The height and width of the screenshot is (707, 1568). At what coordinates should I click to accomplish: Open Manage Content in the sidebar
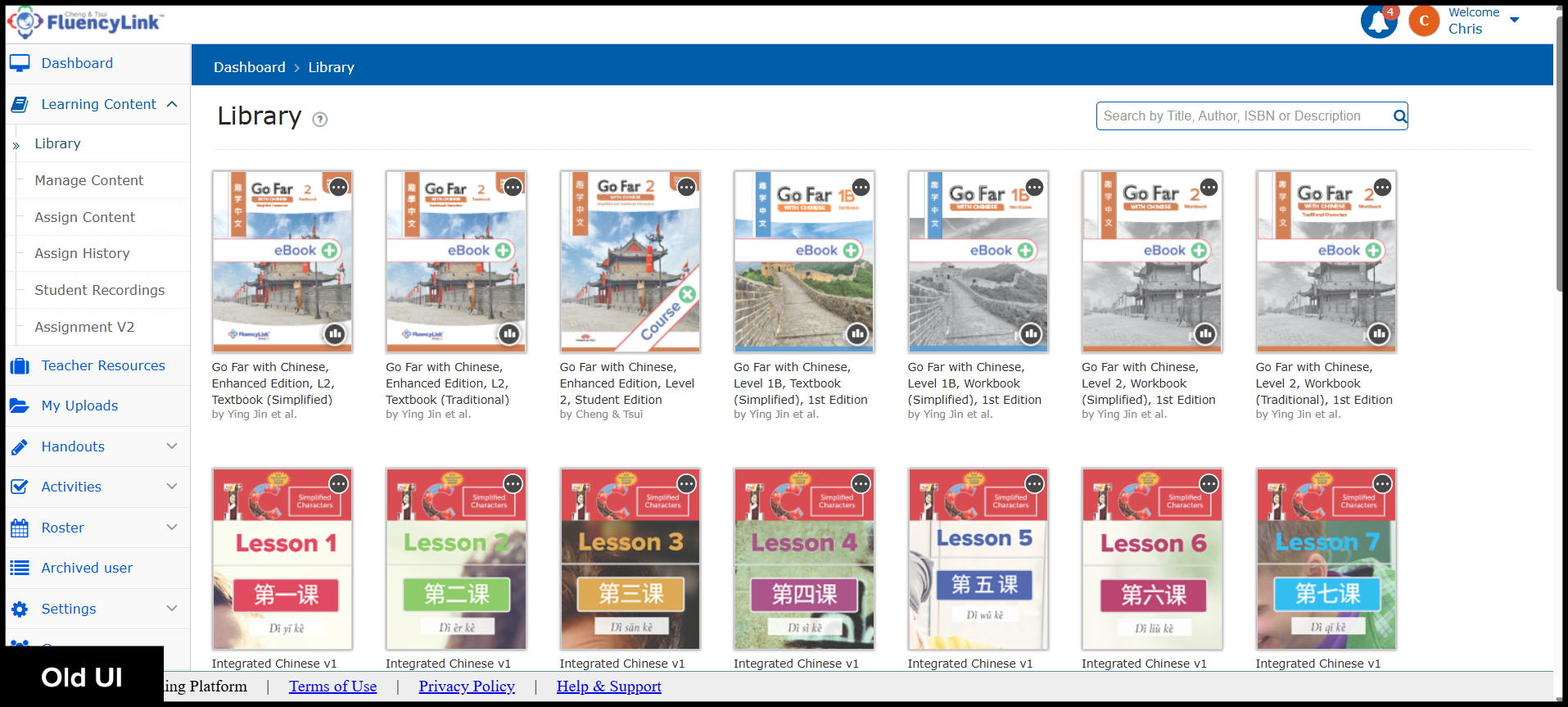(88, 180)
